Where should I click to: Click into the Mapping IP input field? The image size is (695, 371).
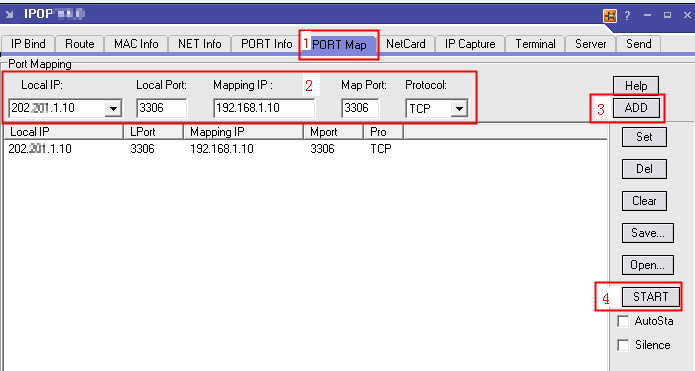coord(264,108)
